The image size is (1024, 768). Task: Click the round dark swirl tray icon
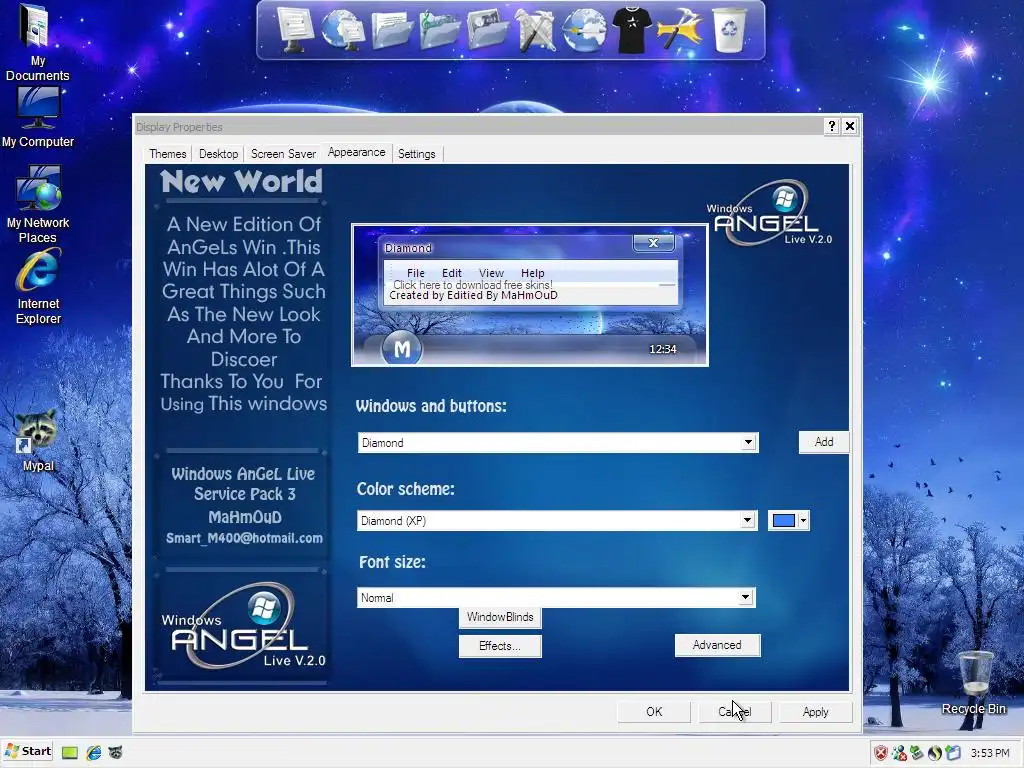point(935,753)
